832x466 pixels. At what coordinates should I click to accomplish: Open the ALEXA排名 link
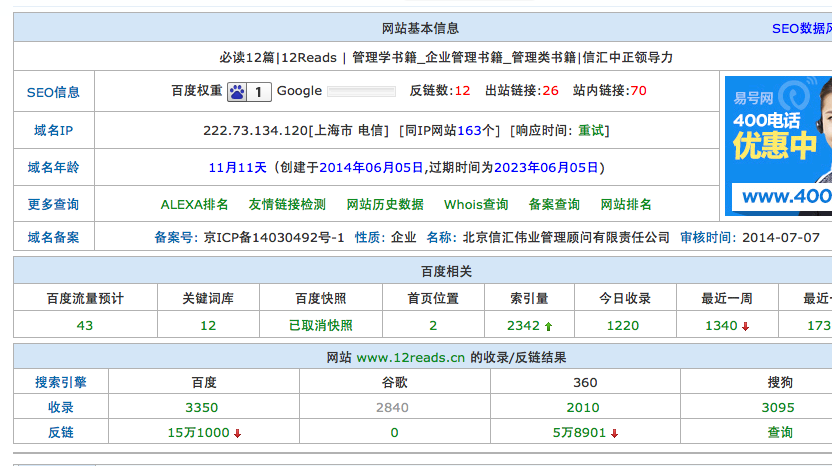pos(194,204)
